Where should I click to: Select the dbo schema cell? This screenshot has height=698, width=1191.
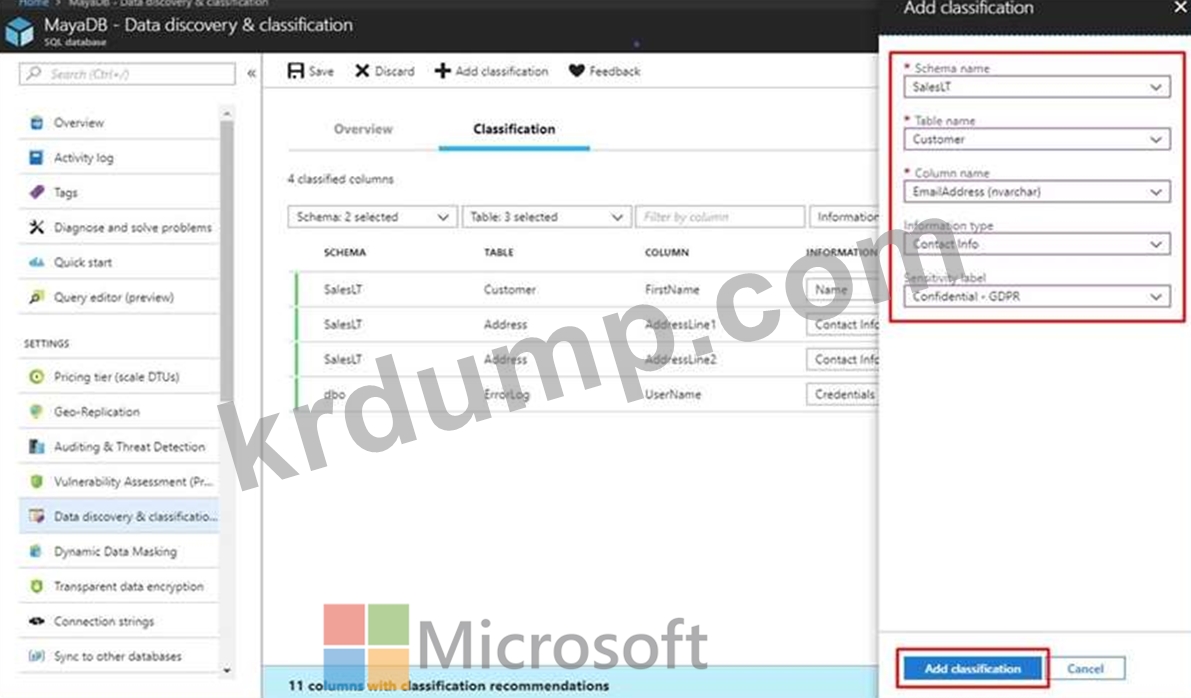tap(334, 394)
